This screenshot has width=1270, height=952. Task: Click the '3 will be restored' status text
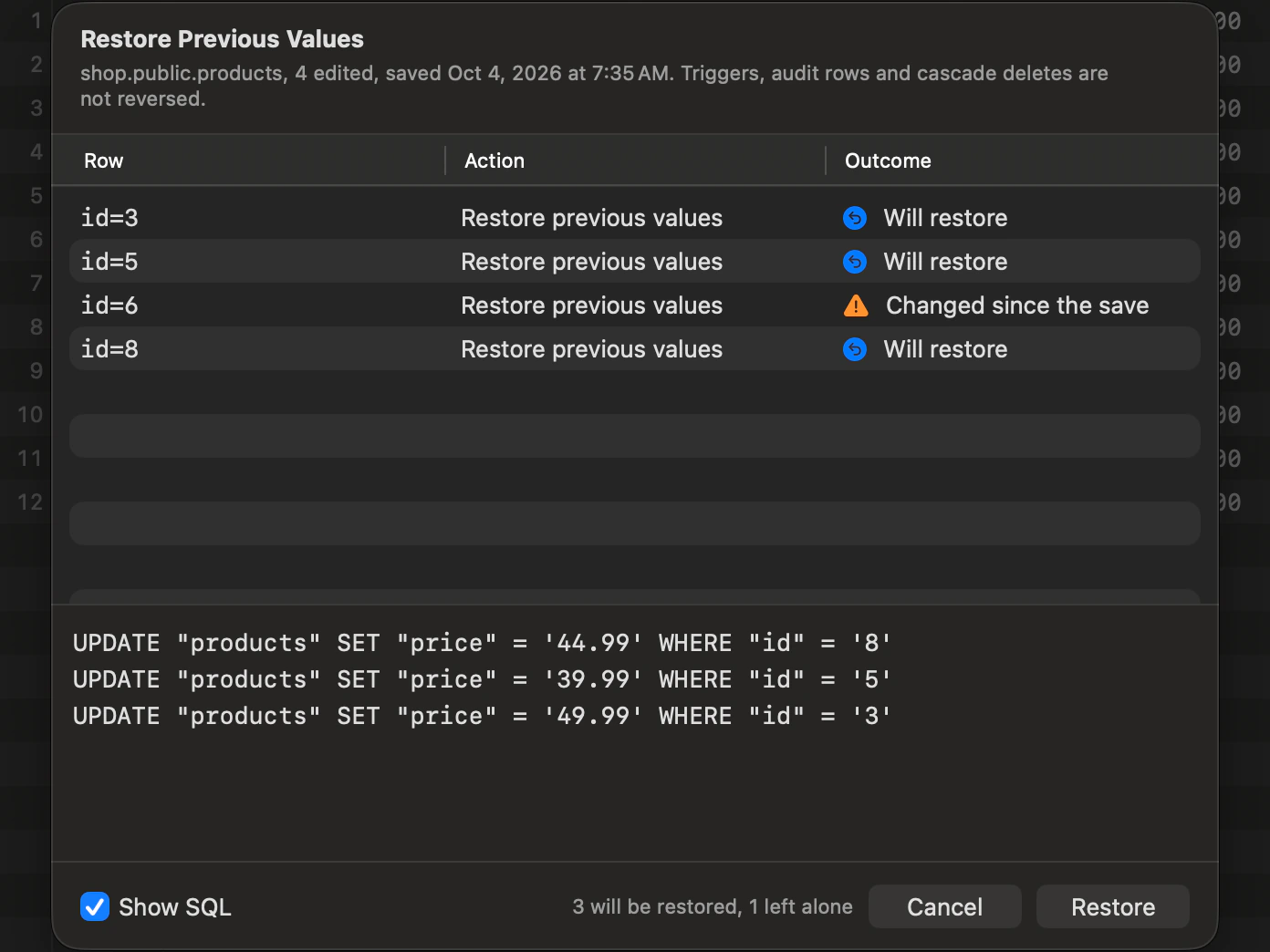pyautogui.click(x=656, y=906)
